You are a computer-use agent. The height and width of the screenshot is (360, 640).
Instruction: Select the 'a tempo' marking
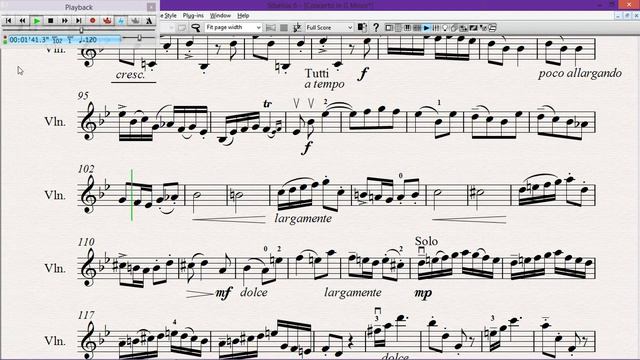click(x=324, y=84)
